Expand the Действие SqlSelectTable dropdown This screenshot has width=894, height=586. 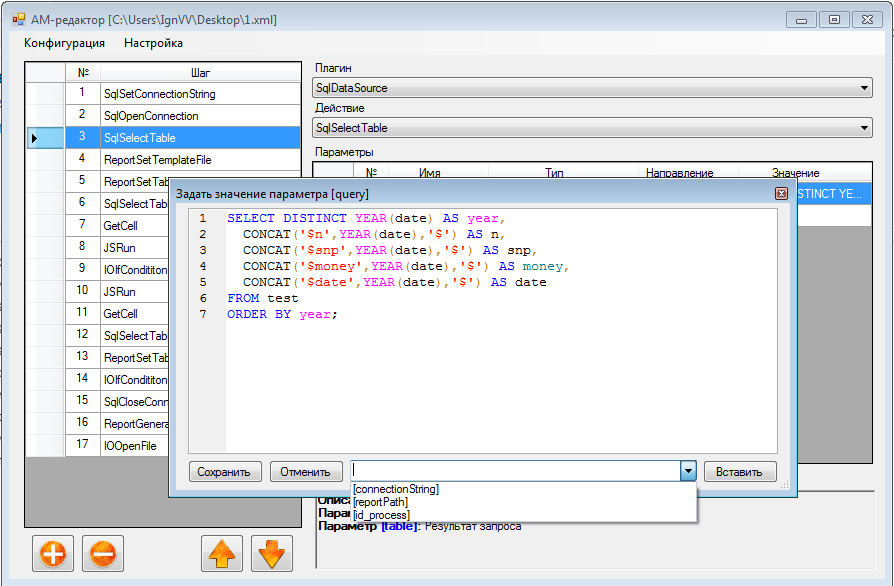coord(864,128)
